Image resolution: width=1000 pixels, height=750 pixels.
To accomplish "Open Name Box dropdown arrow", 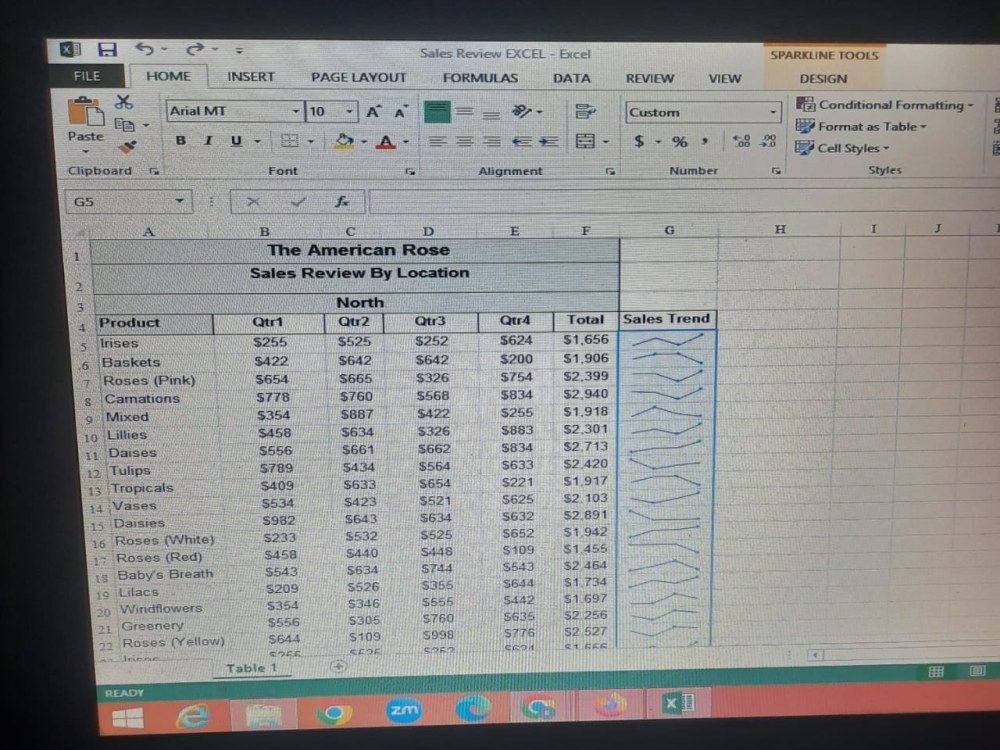I will [x=180, y=202].
